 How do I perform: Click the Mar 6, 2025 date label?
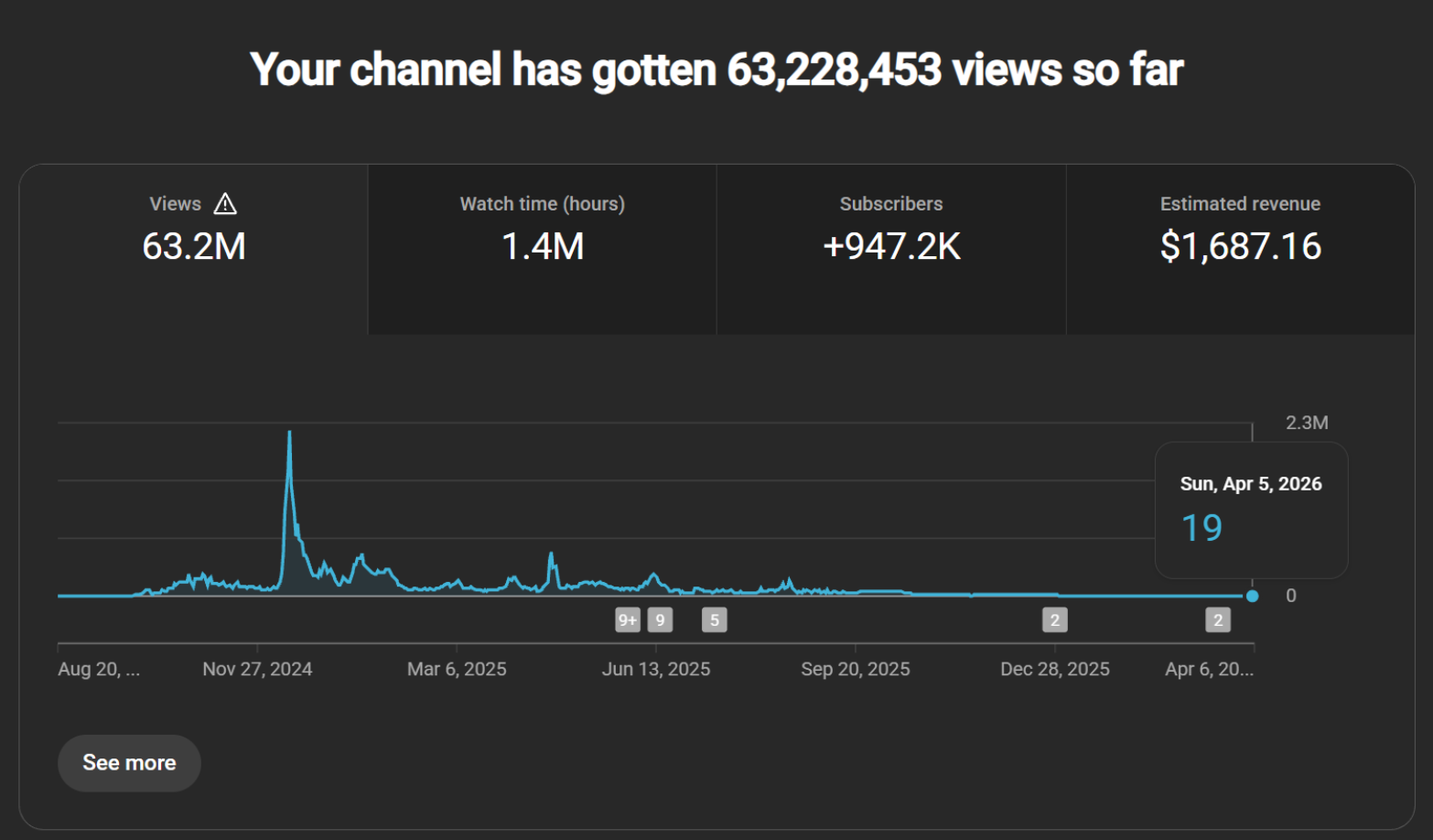click(457, 669)
